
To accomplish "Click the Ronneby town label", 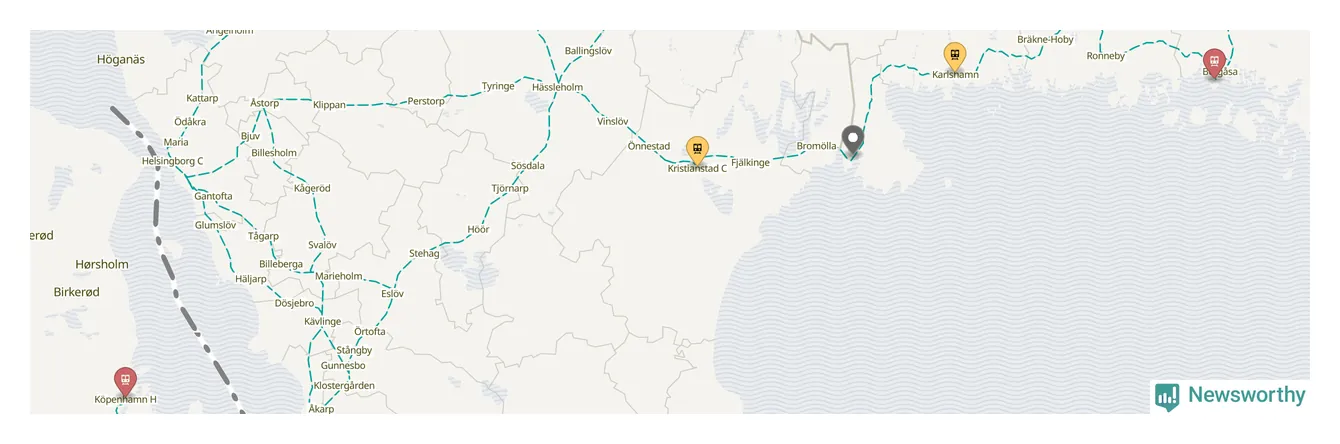I will 1106,56.
